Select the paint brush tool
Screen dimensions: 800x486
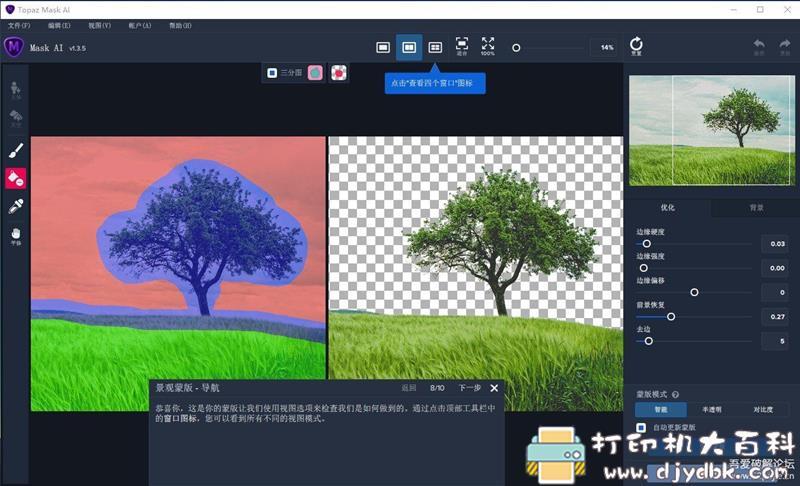pyautogui.click(x=16, y=150)
